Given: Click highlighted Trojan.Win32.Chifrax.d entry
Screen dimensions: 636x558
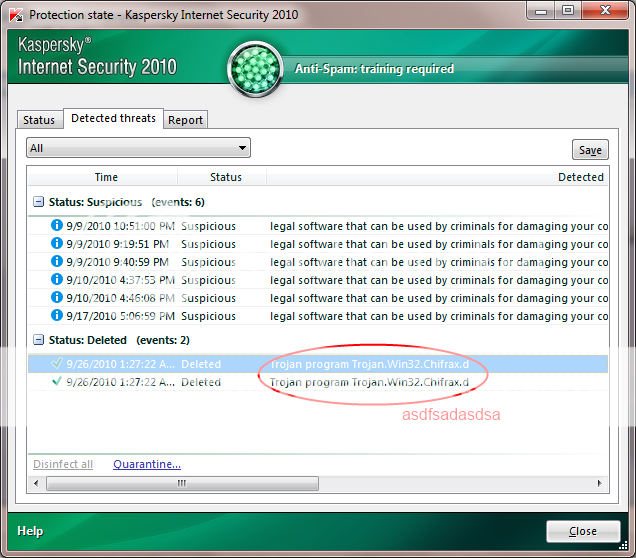Looking at the screenshot, I should (x=369, y=364).
